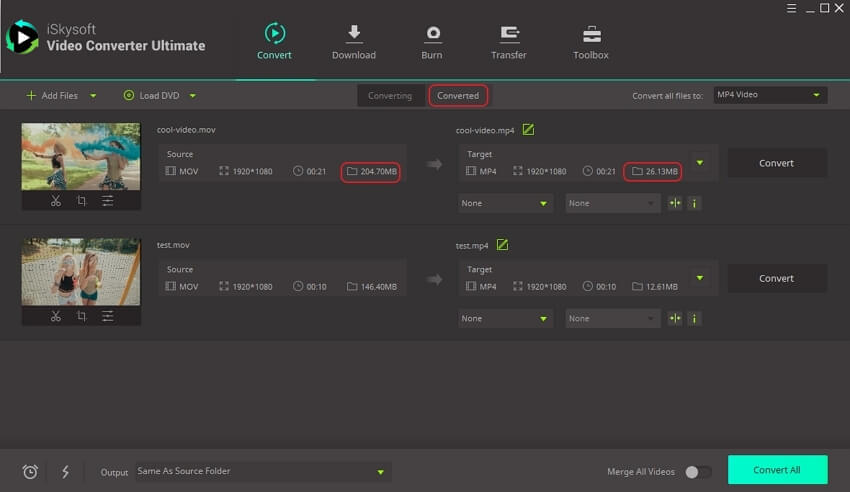The image size is (850, 492).
Task: Go to the Download tab
Action: pos(354,42)
